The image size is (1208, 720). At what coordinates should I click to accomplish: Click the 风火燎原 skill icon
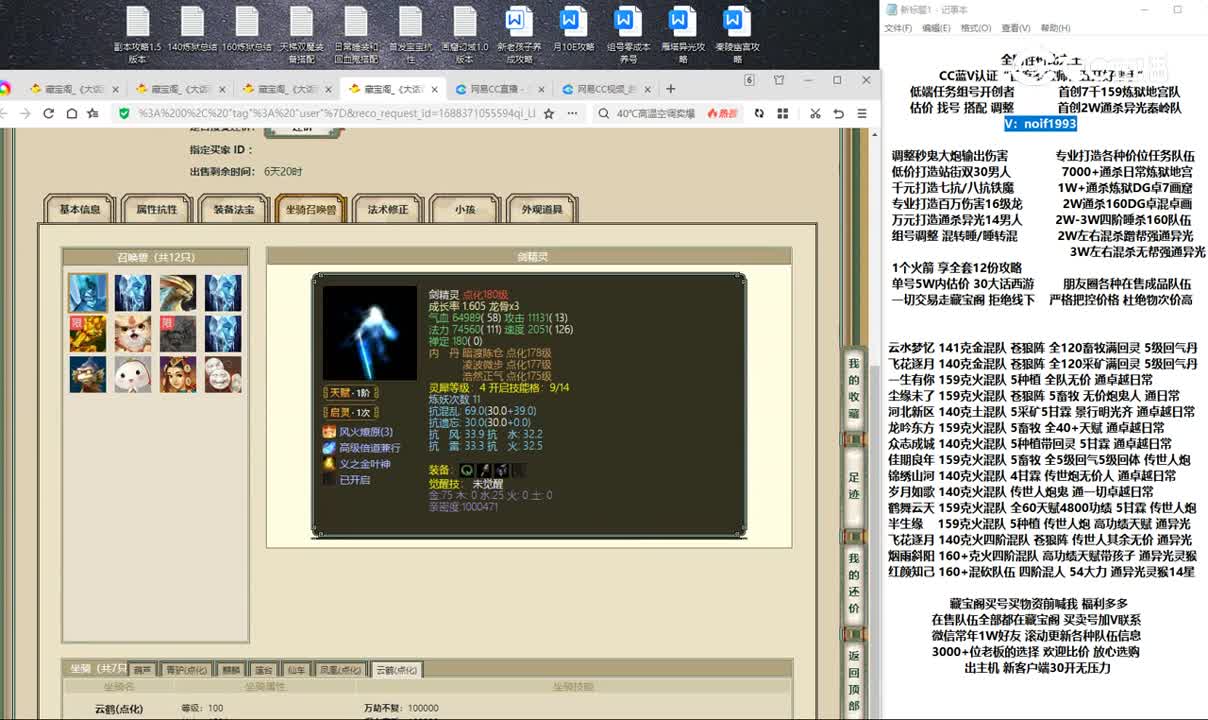329,432
